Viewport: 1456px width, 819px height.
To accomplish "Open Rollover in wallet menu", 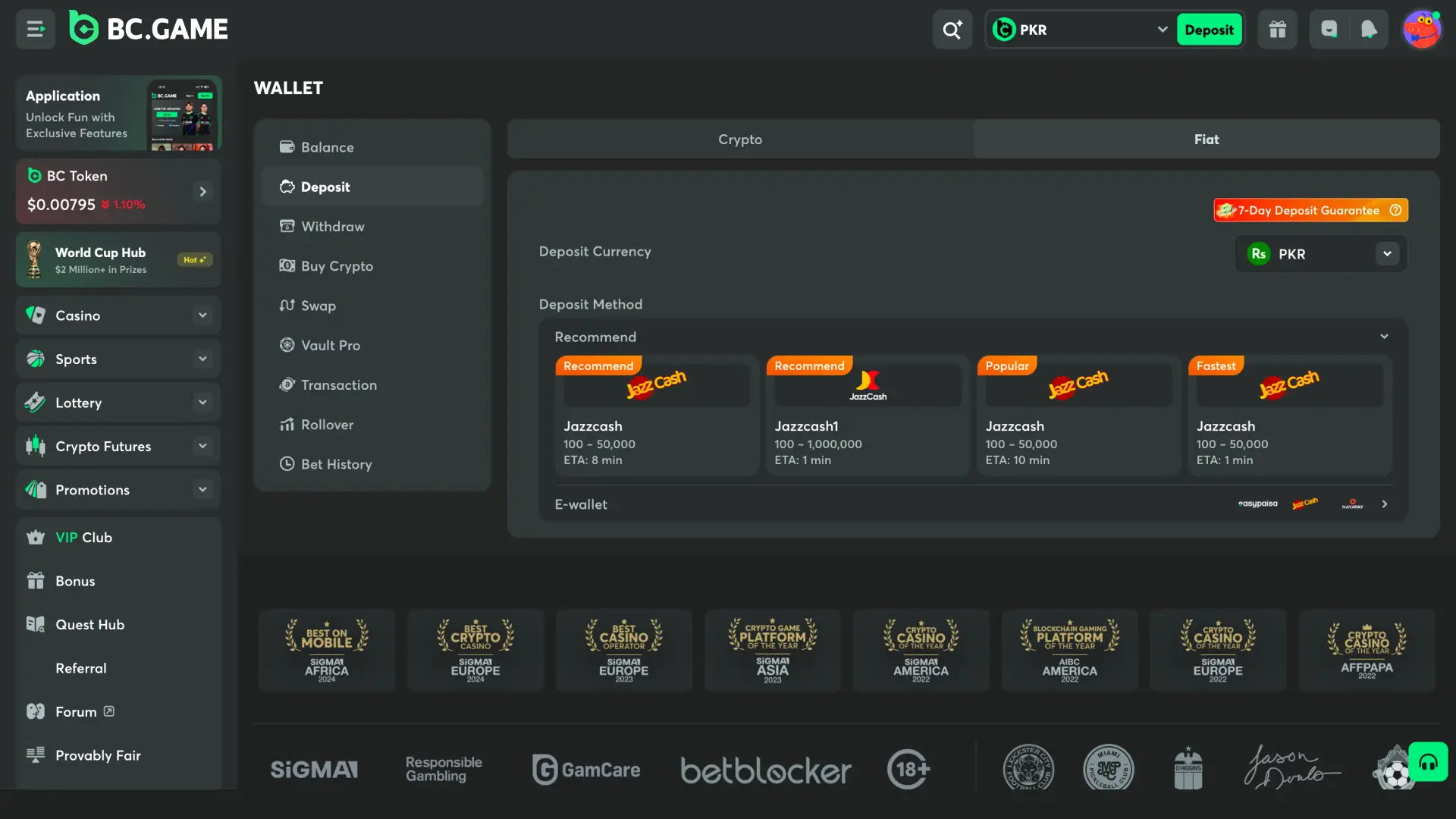I will pos(372,425).
